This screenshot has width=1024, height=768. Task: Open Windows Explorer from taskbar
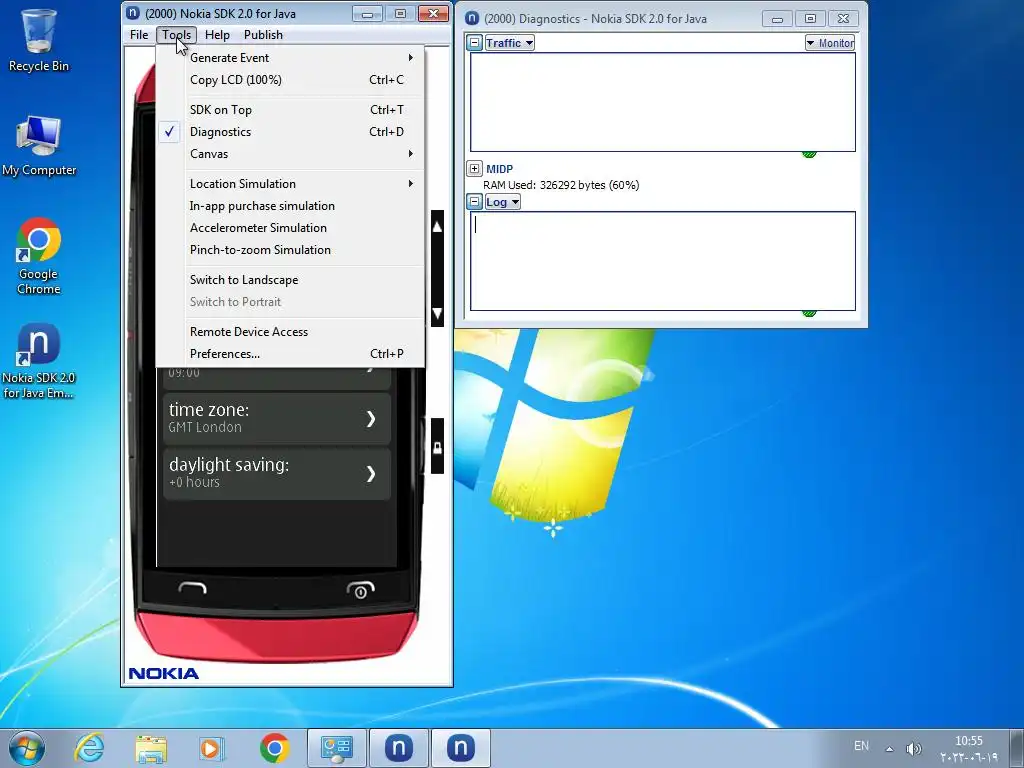[x=151, y=748]
